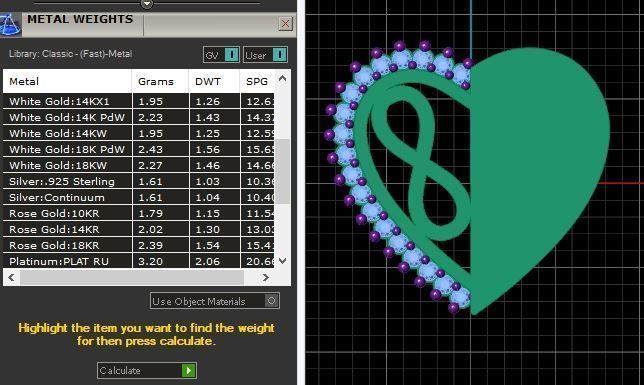Click the DWT column header

coord(214,81)
